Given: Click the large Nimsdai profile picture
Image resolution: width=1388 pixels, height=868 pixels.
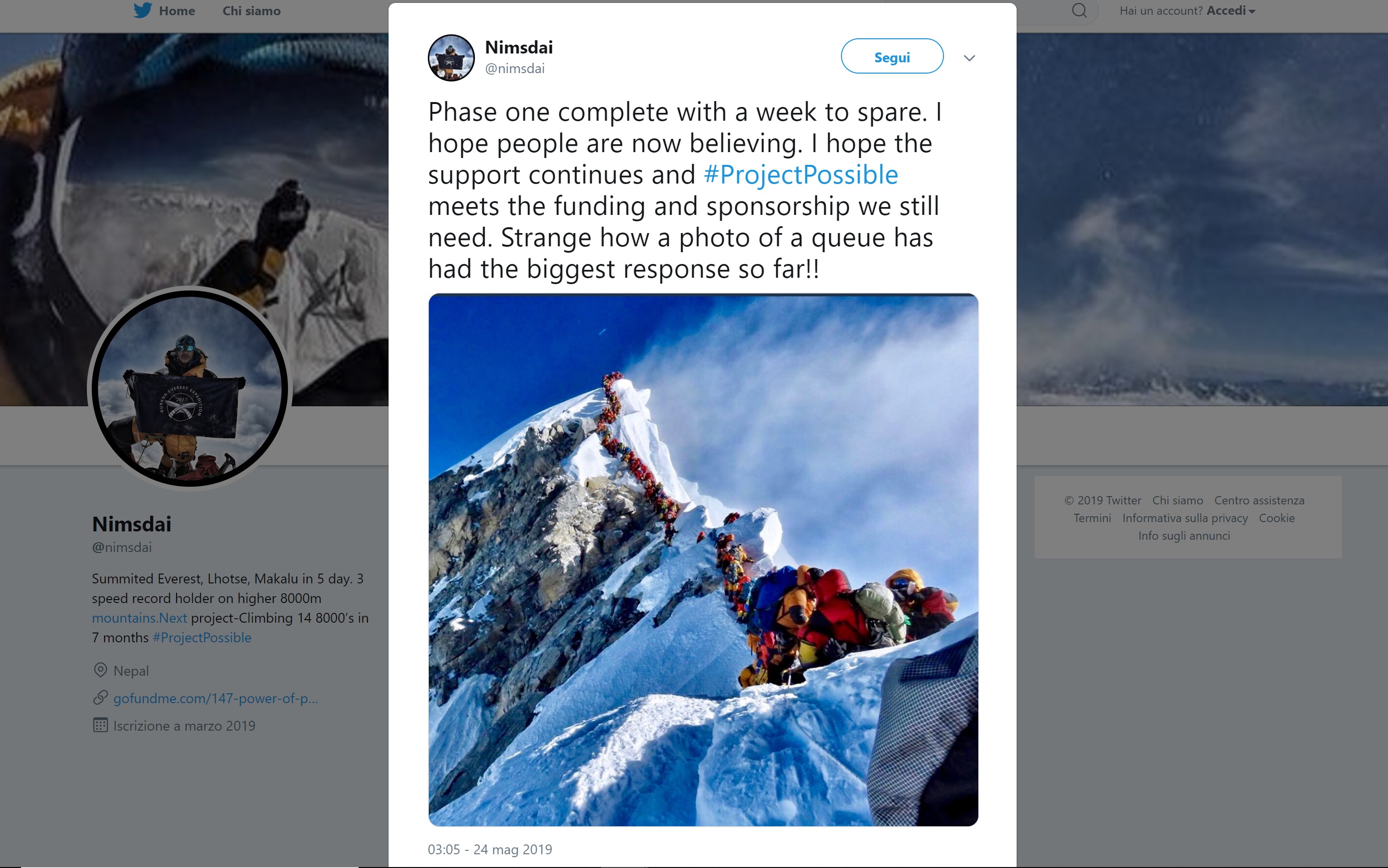Looking at the screenshot, I should [190, 389].
